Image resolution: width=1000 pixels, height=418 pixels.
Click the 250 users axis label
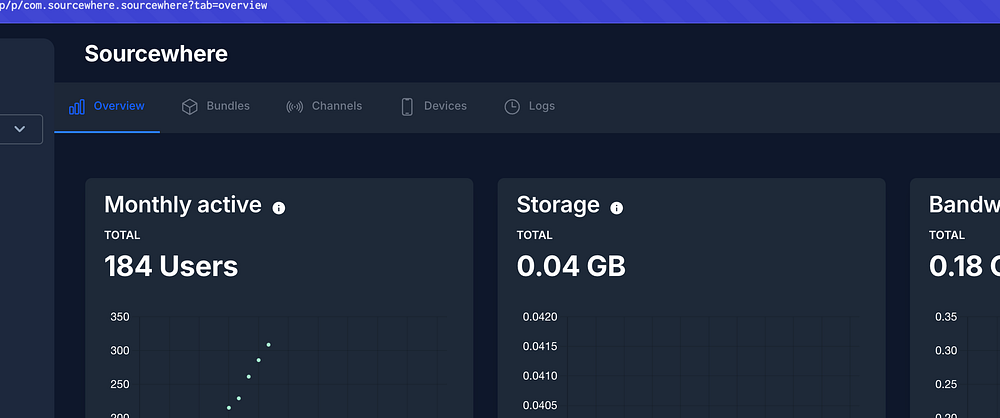pyautogui.click(x=120, y=384)
